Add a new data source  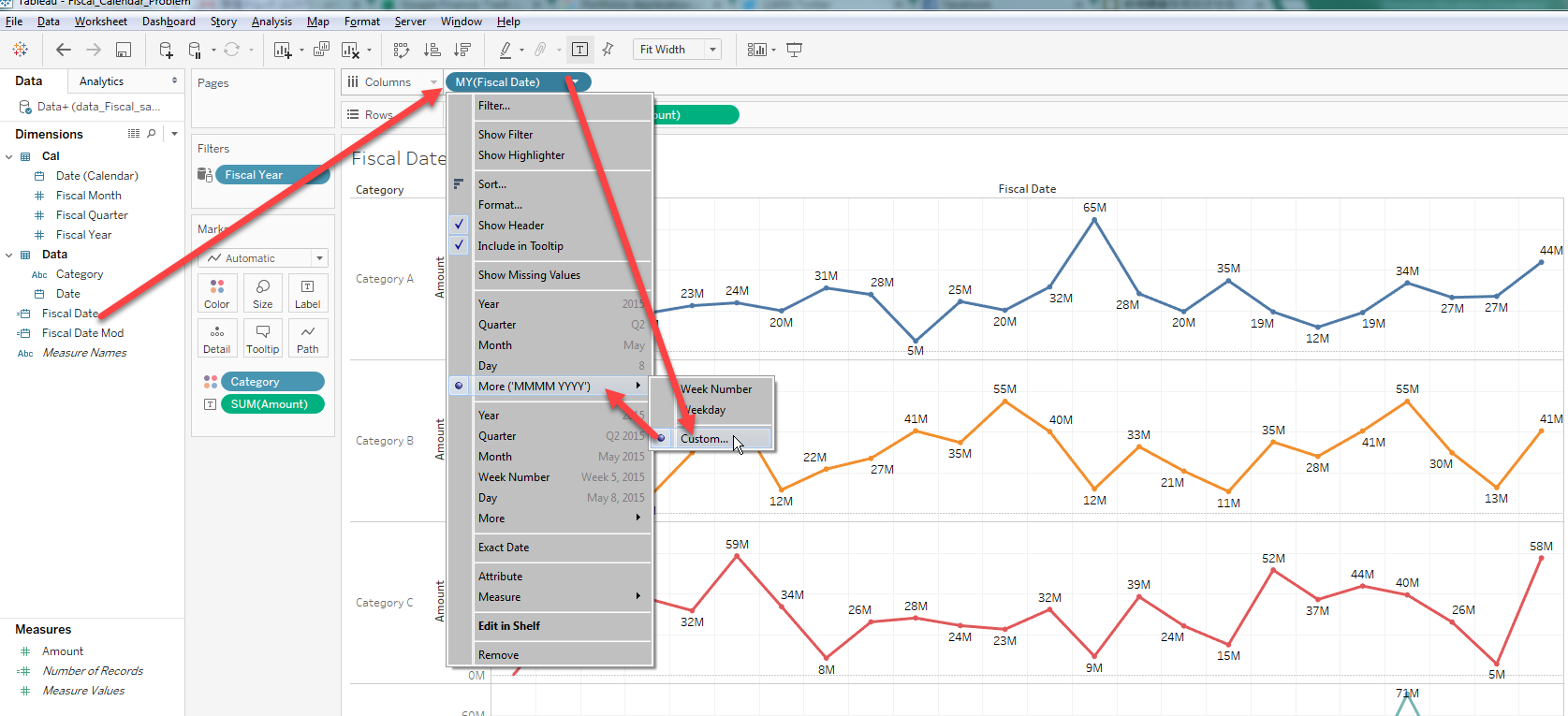tap(166, 50)
